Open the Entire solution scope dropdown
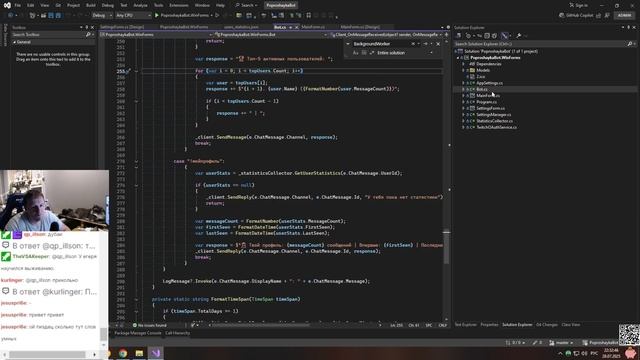 point(405,53)
